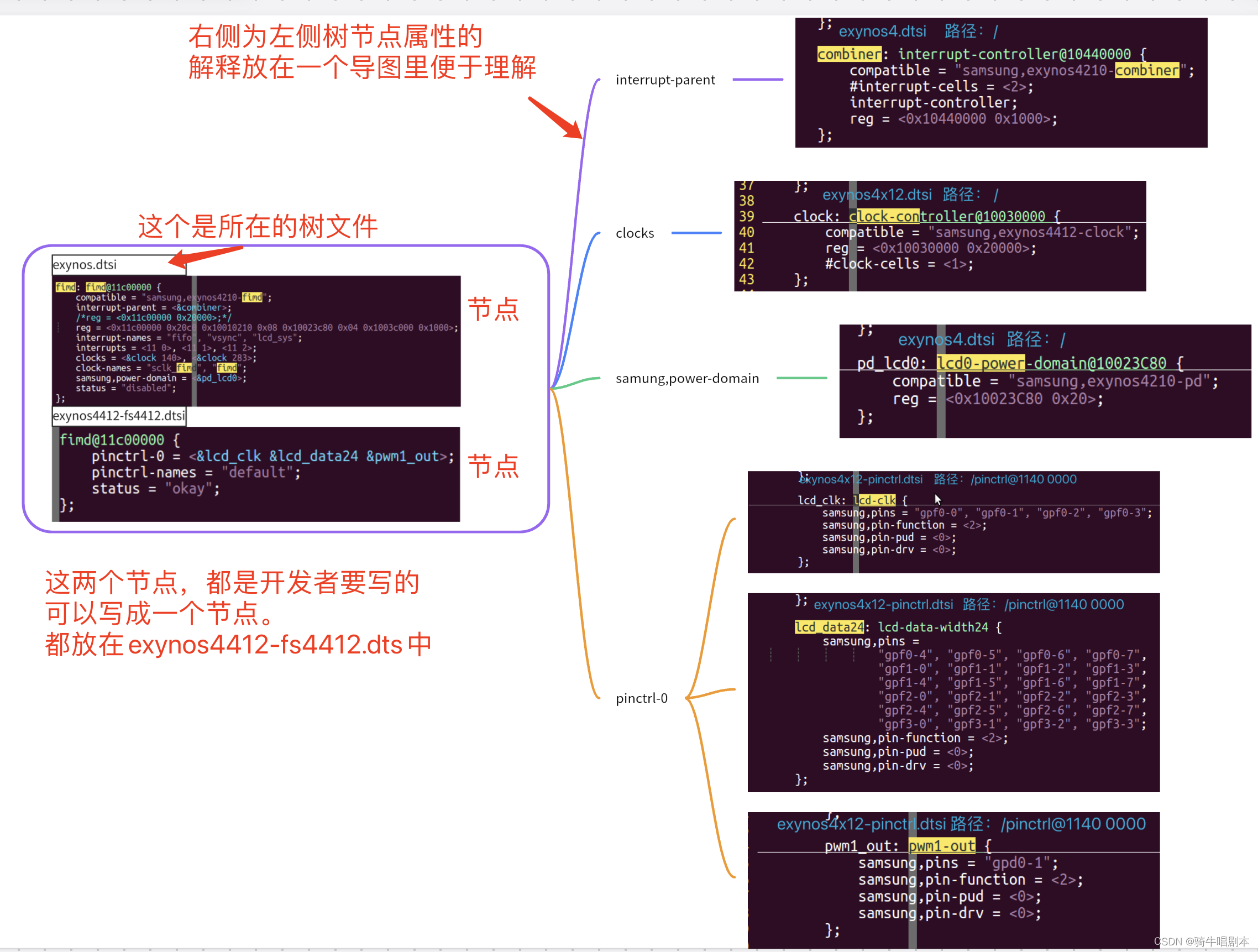Open the clock-controller@10030000 code image
Screen dimensions: 1258x952
[x=940, y=236]
